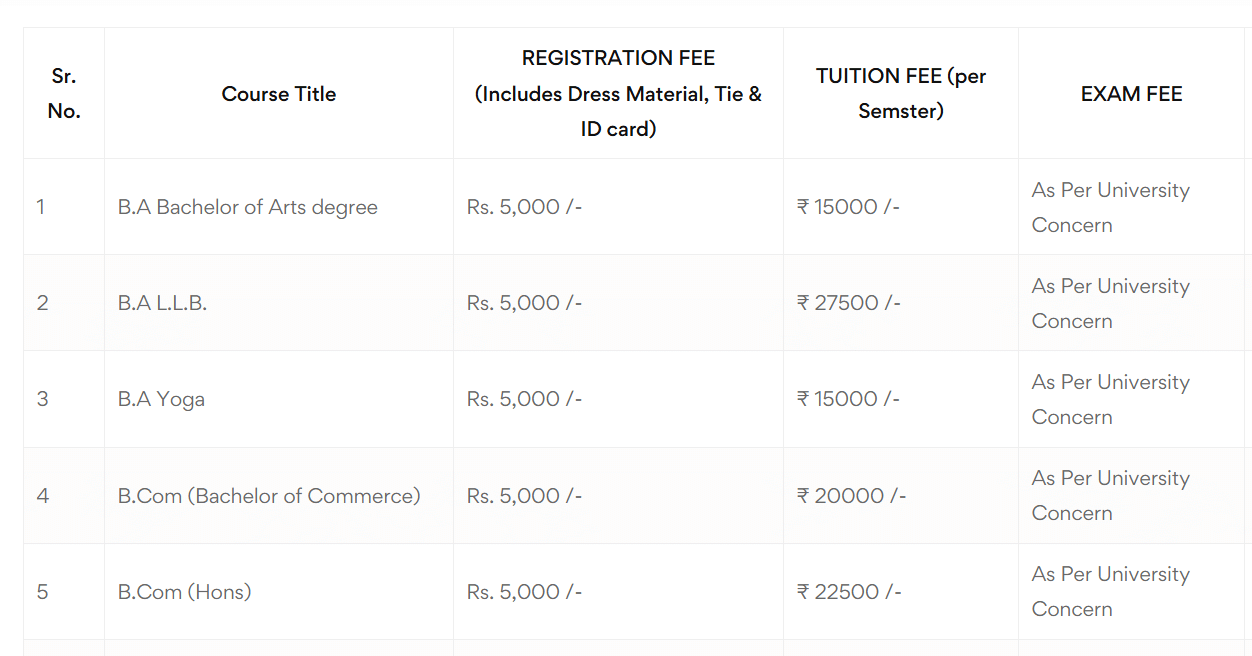Click exam fee text for B.Com (Hons)
Image resolution: width=1252 pixels, height=656 pixels.
1110,591
